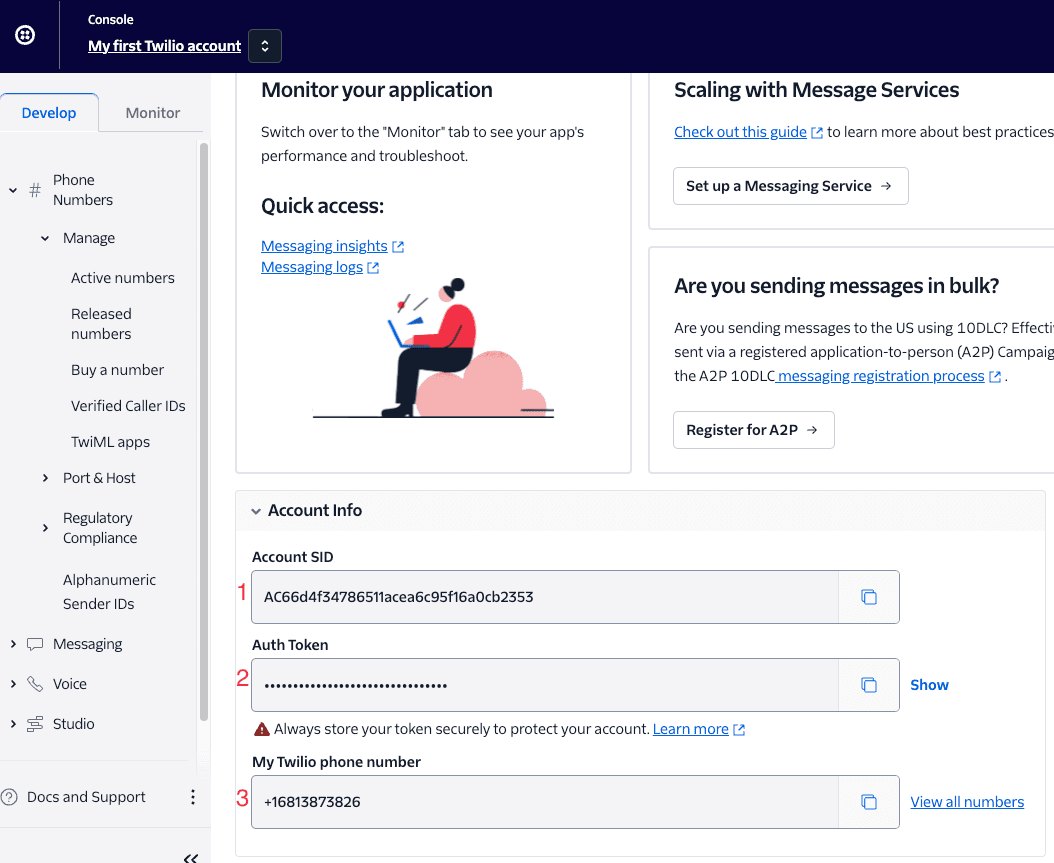1054x863 pixels.
Task: Expand the Studio section
Action: coord(13,723)
